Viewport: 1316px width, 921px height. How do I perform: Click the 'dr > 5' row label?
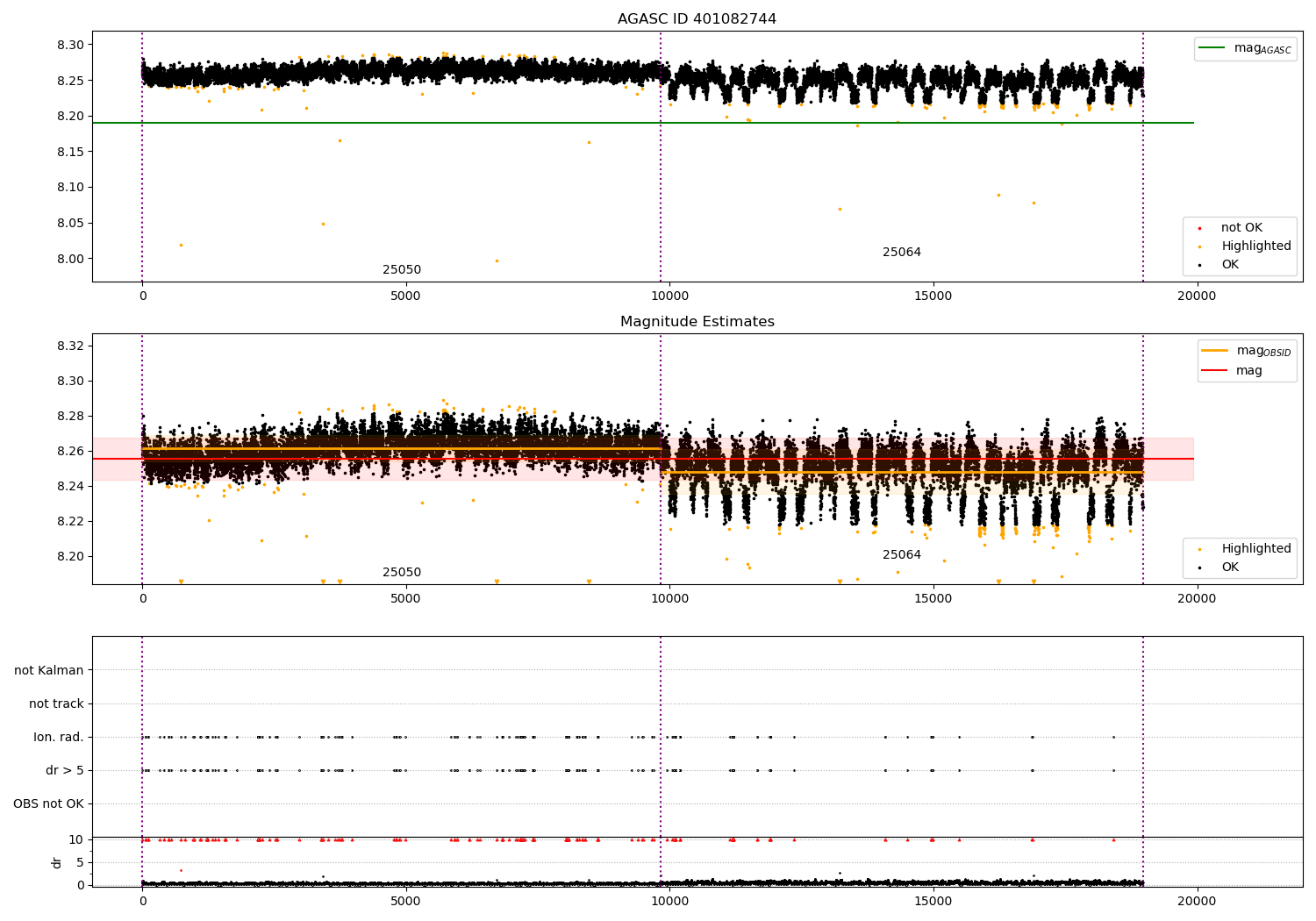click(x=65, y=770)
